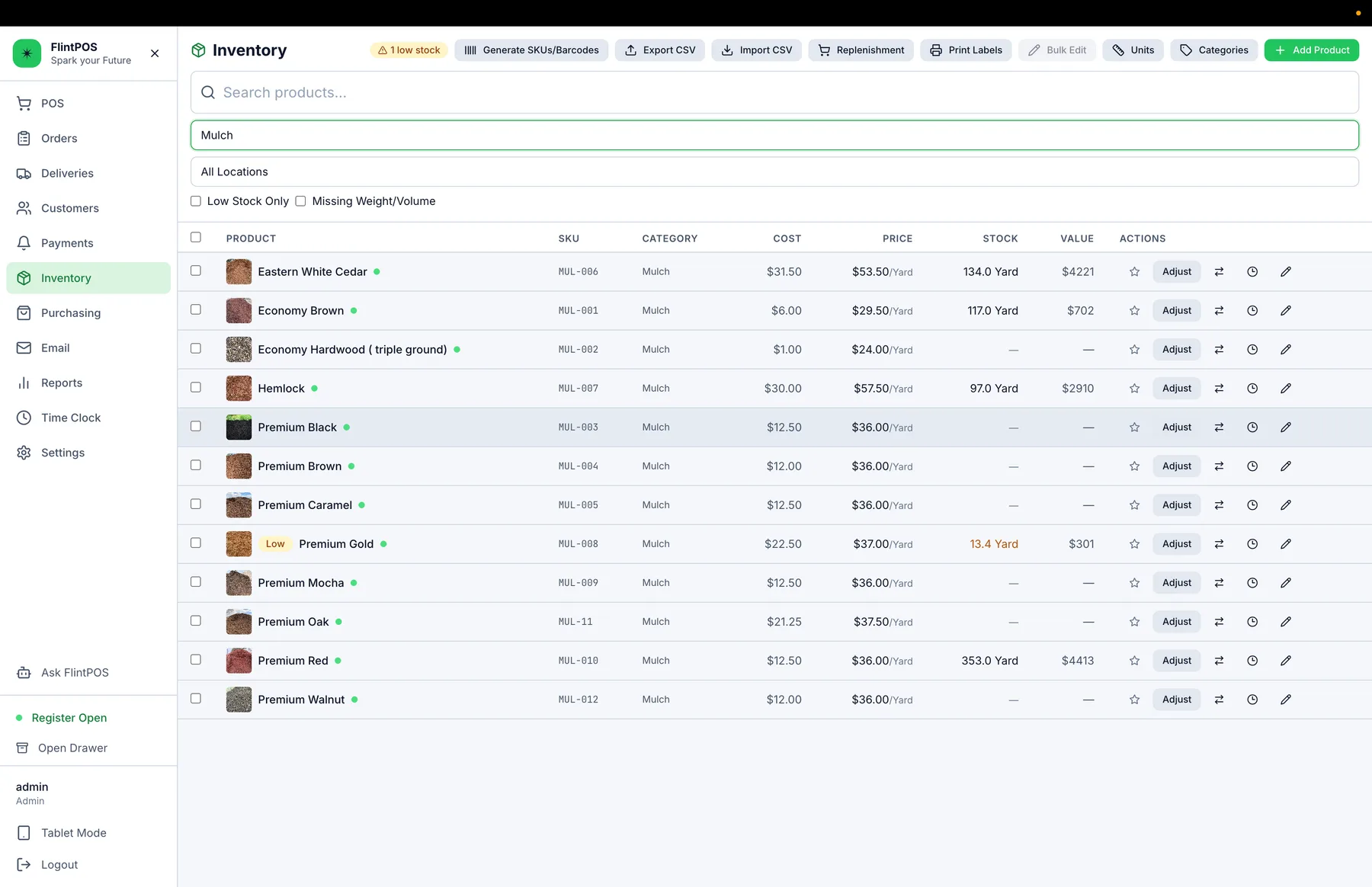1372x887 pixels.
Task: Tick the Premium Walnut row checkbox
Action: pyautogui.click(x=196, y=699)
